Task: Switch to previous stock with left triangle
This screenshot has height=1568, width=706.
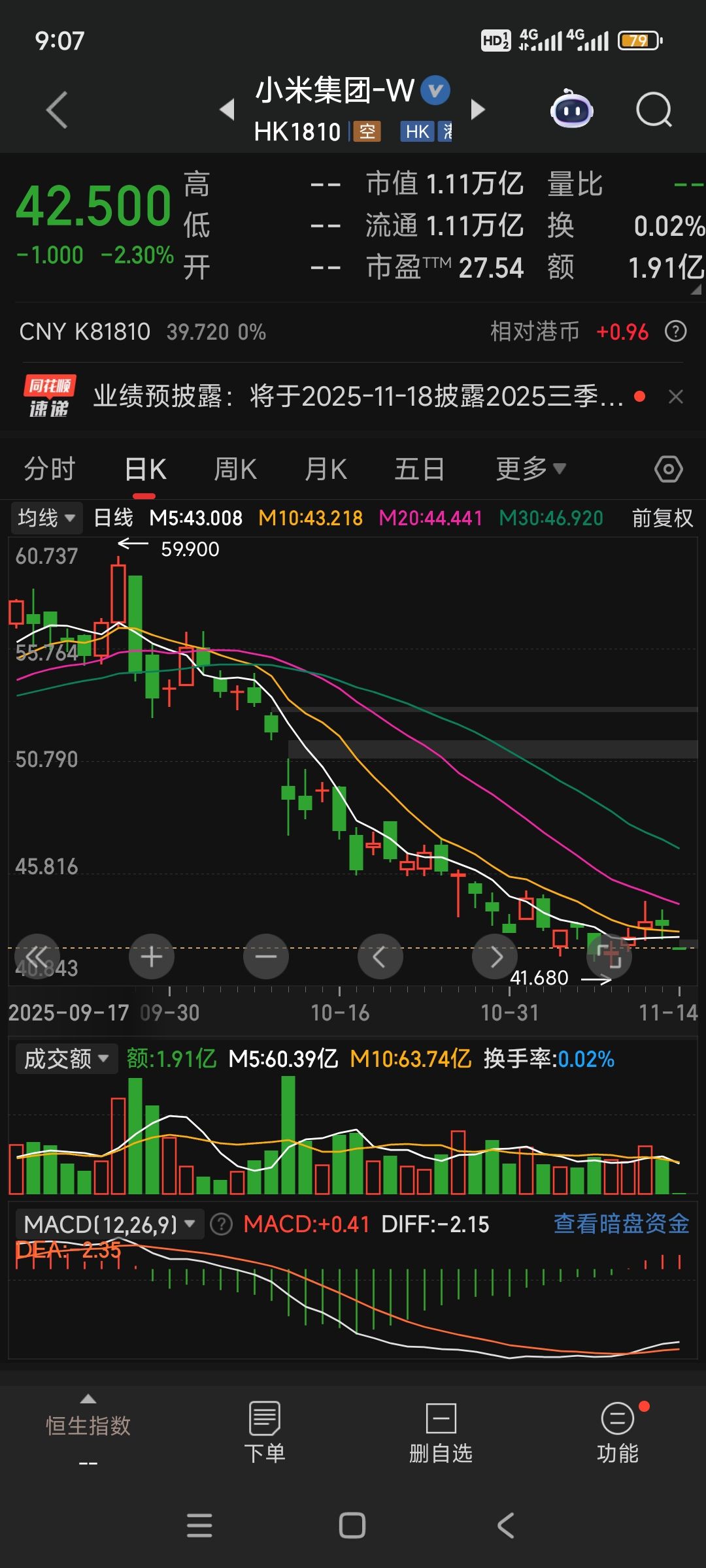Action: coord(227,109)
